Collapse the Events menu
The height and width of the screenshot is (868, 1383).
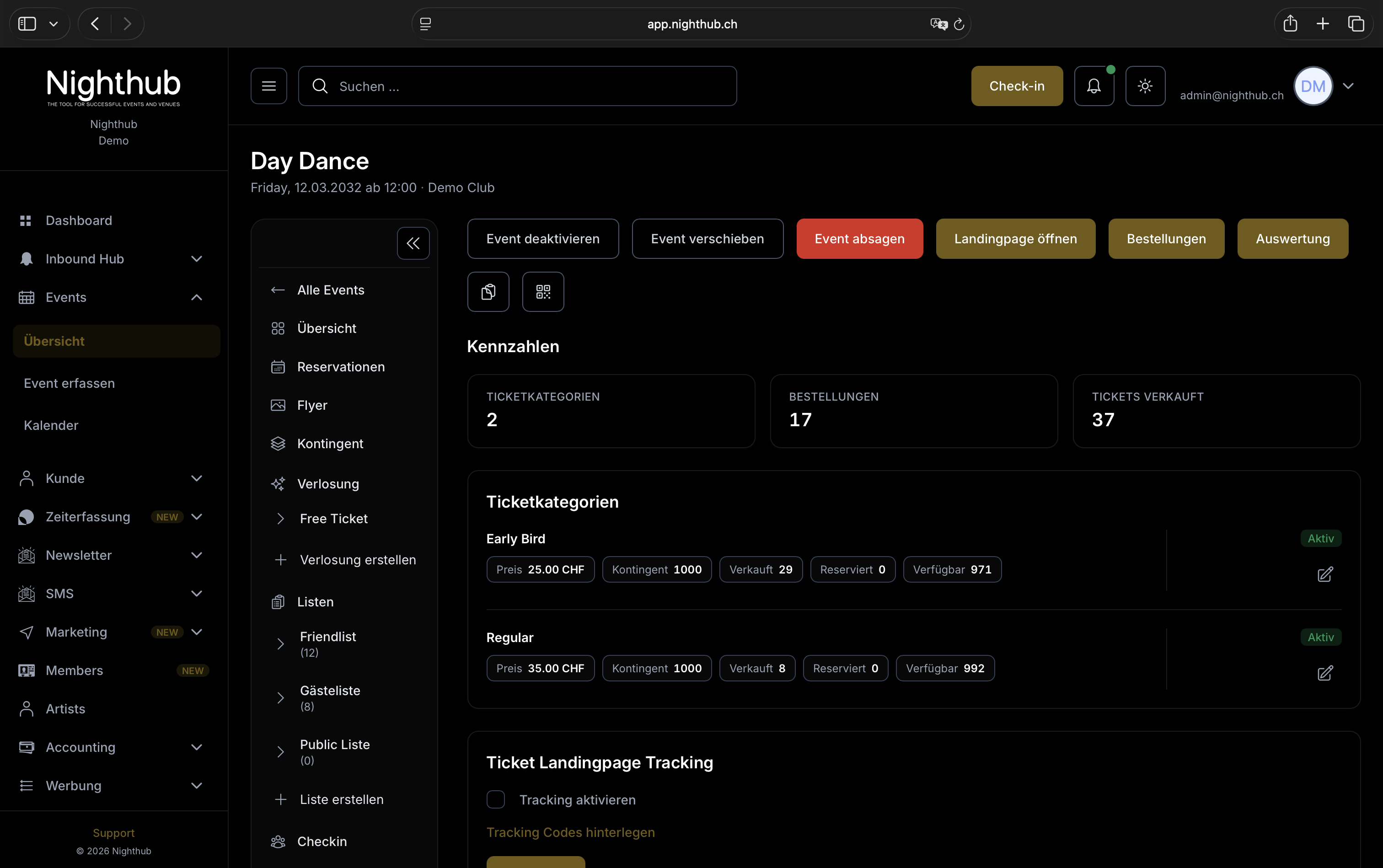[196, 297]
